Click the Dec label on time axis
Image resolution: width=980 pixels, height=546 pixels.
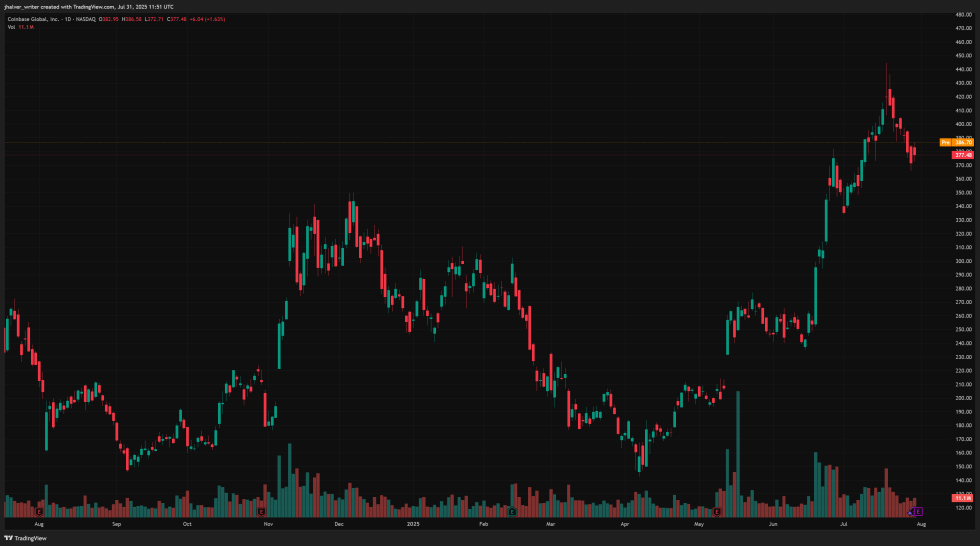(338, 522)
